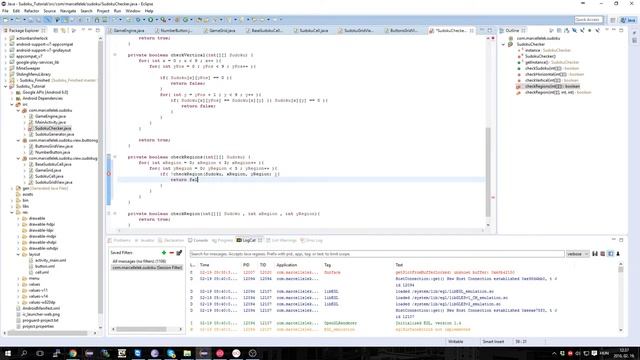Collapse the src folder in Package Explorer
Image resolution: width=640 pixels, height=360 pixels.
(x=12, y=104)
